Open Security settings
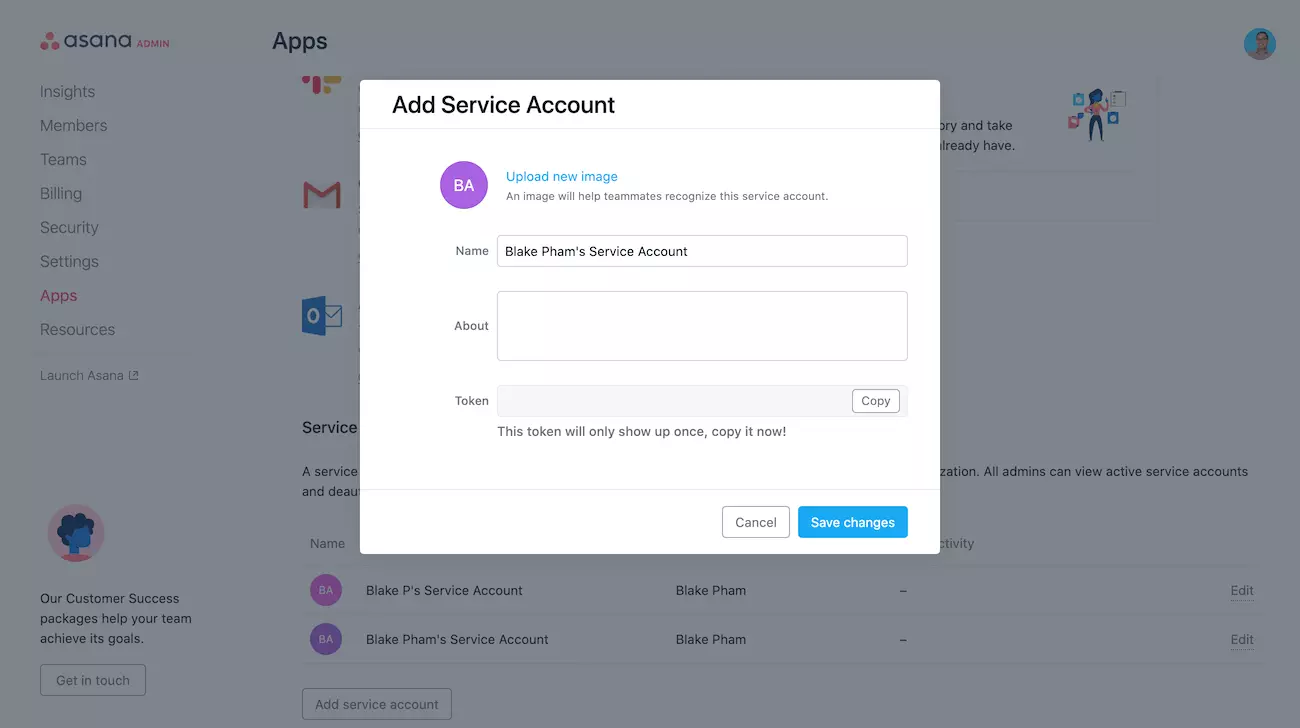 click(69, 227)
